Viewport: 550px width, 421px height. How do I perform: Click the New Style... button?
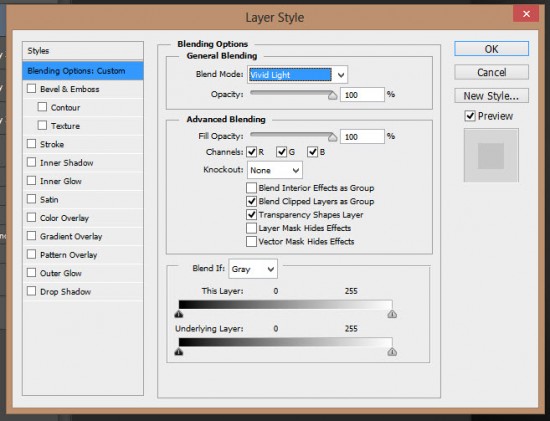point(491,95)
